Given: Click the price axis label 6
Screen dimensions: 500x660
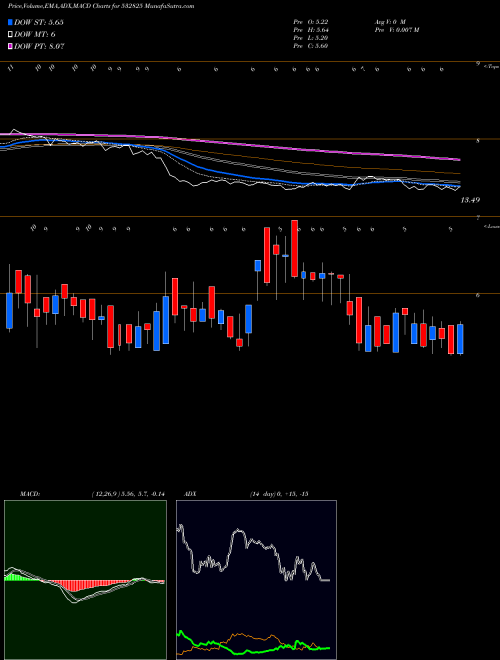Looking at the screenshot, I should tap(478, 295).
